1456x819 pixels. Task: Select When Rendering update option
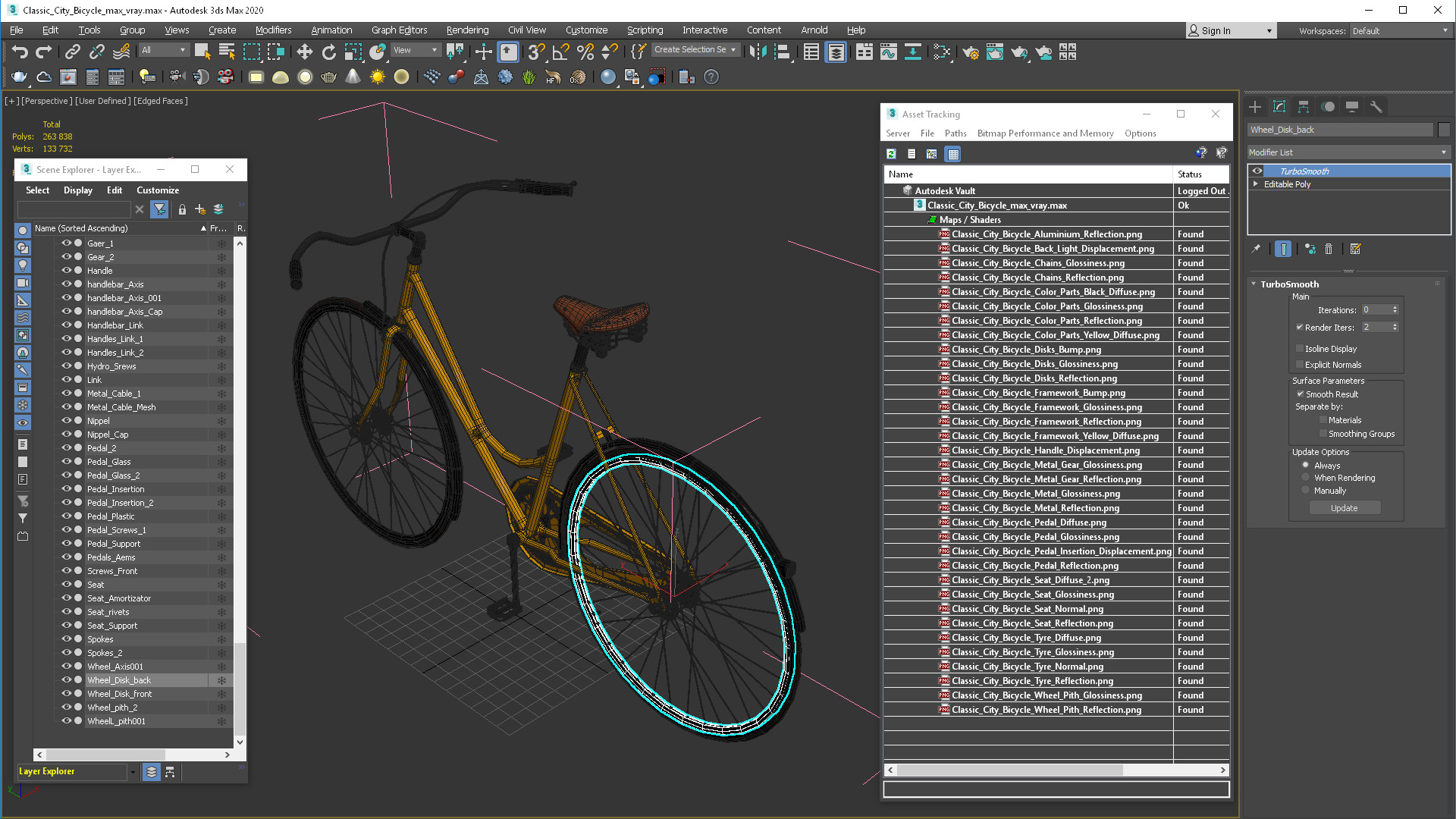pos(1305,478)
